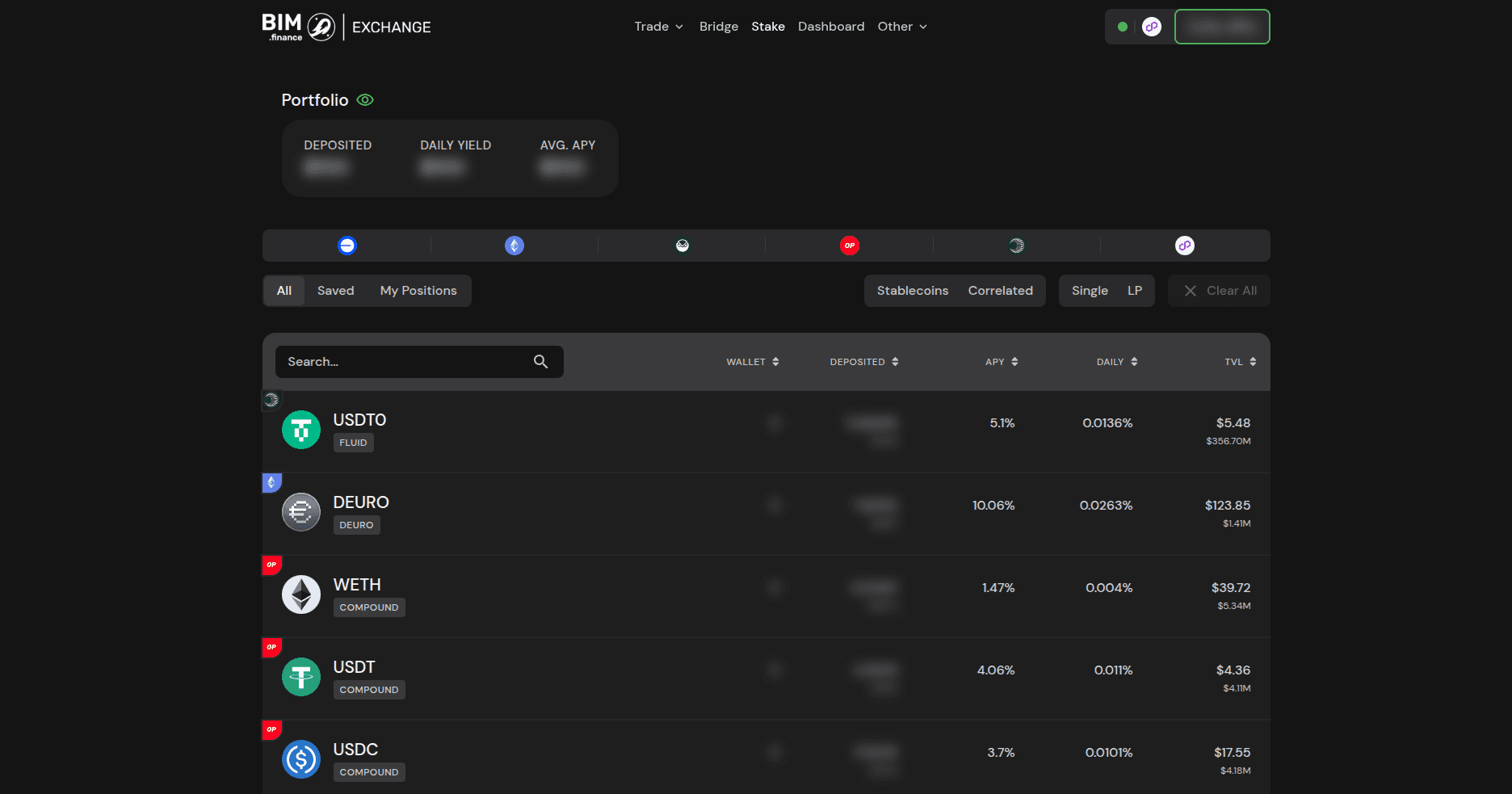The height and width of the screenshot is (794, 1512).
Task: Expand the Trade dropdown menu
Action: (658, 27)
